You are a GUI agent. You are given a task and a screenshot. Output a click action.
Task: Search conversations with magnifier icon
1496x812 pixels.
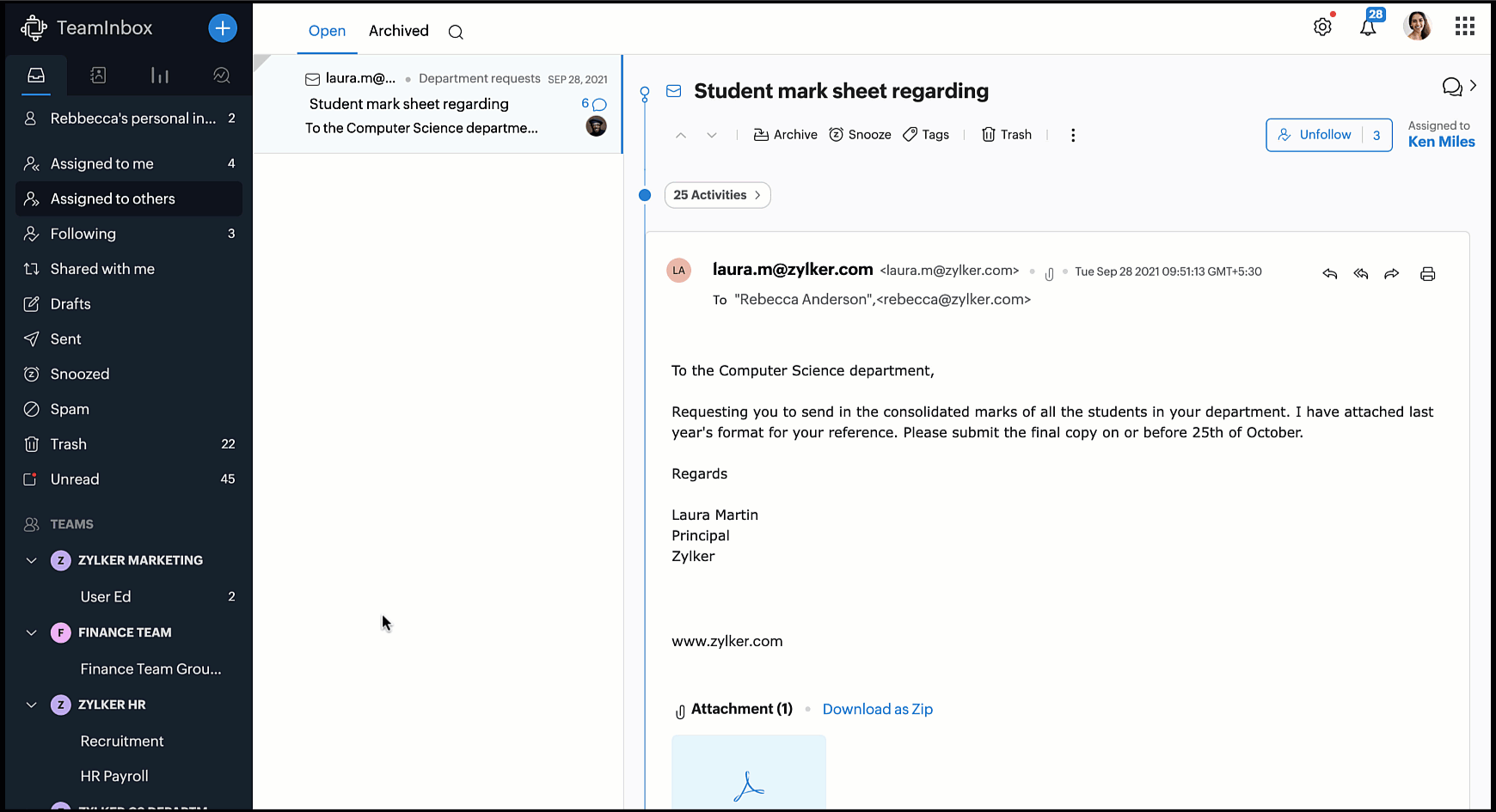(x=456, y=33)
